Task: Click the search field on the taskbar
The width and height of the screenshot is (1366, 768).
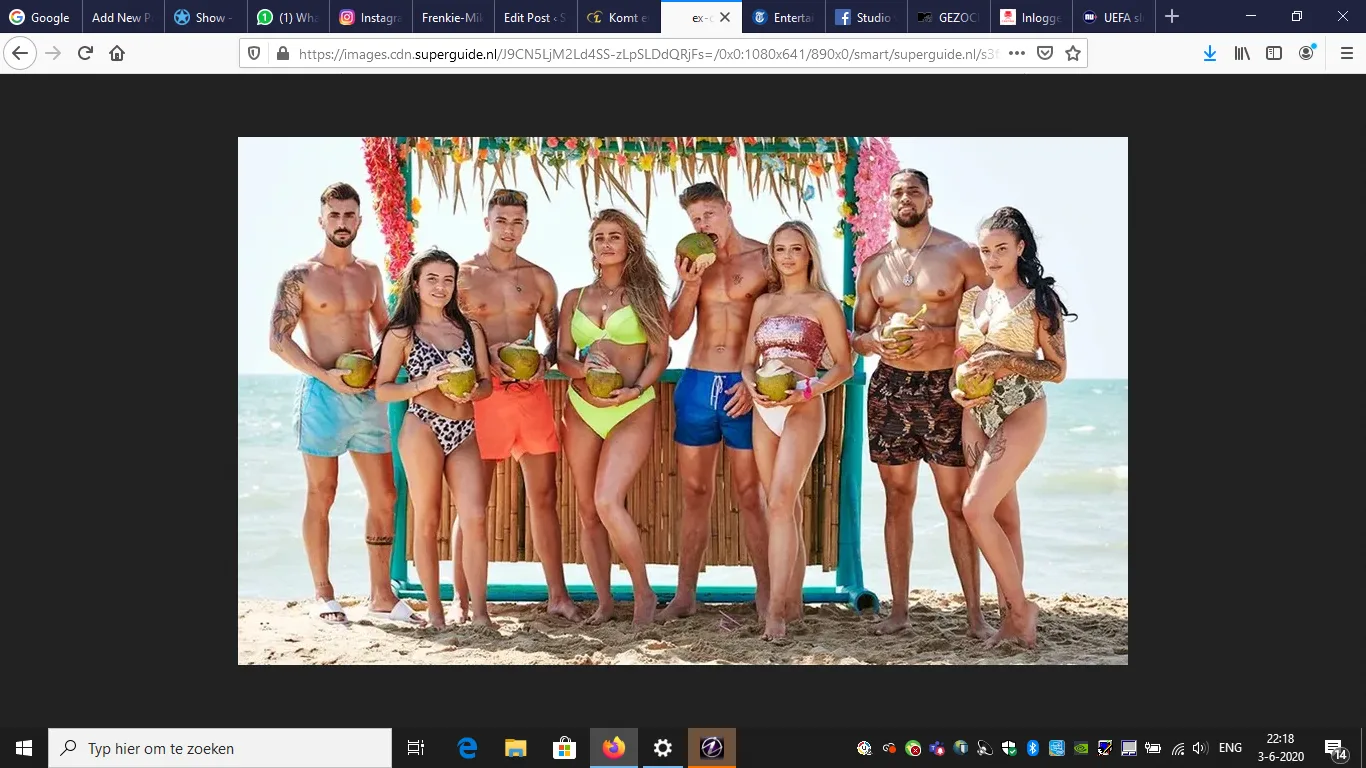Action: [220, 748]
